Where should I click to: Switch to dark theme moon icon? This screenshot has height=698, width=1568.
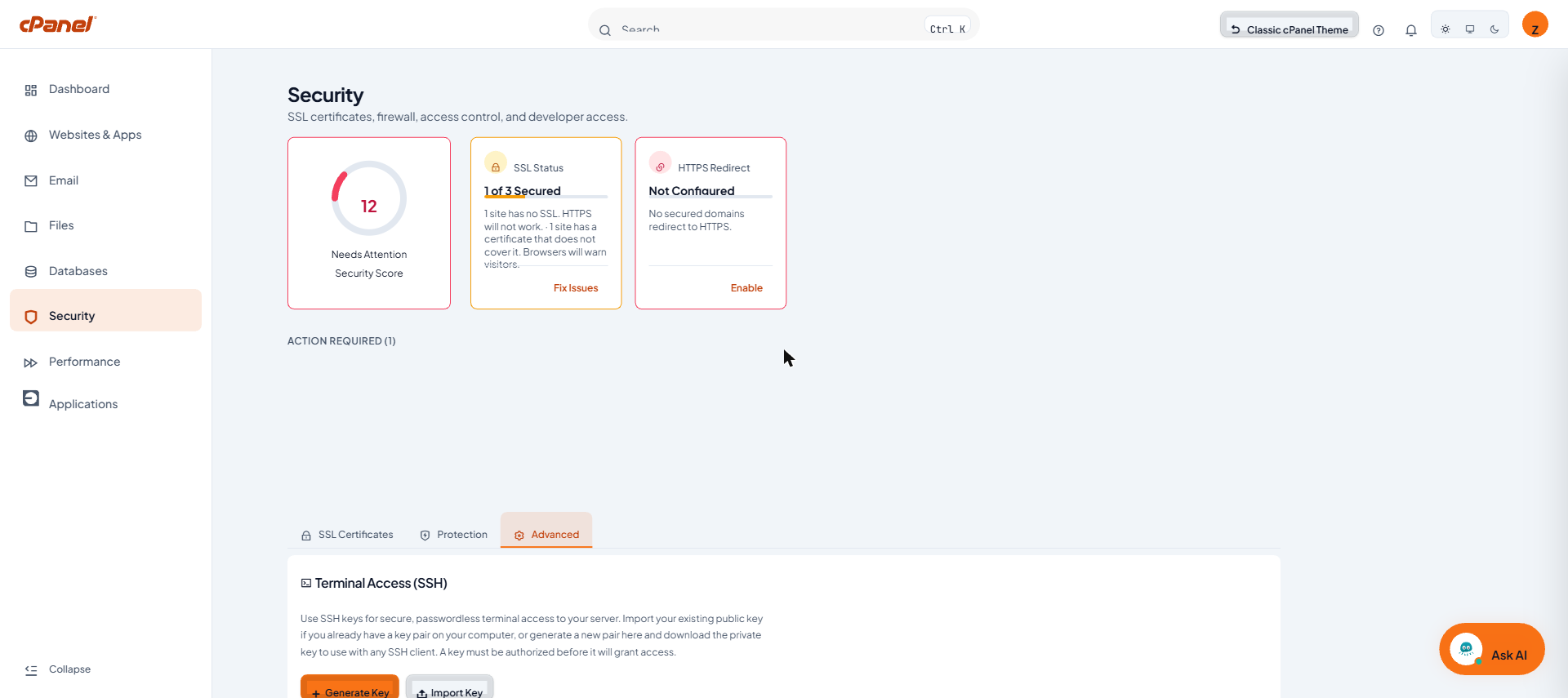click(x=1494, y=29)
